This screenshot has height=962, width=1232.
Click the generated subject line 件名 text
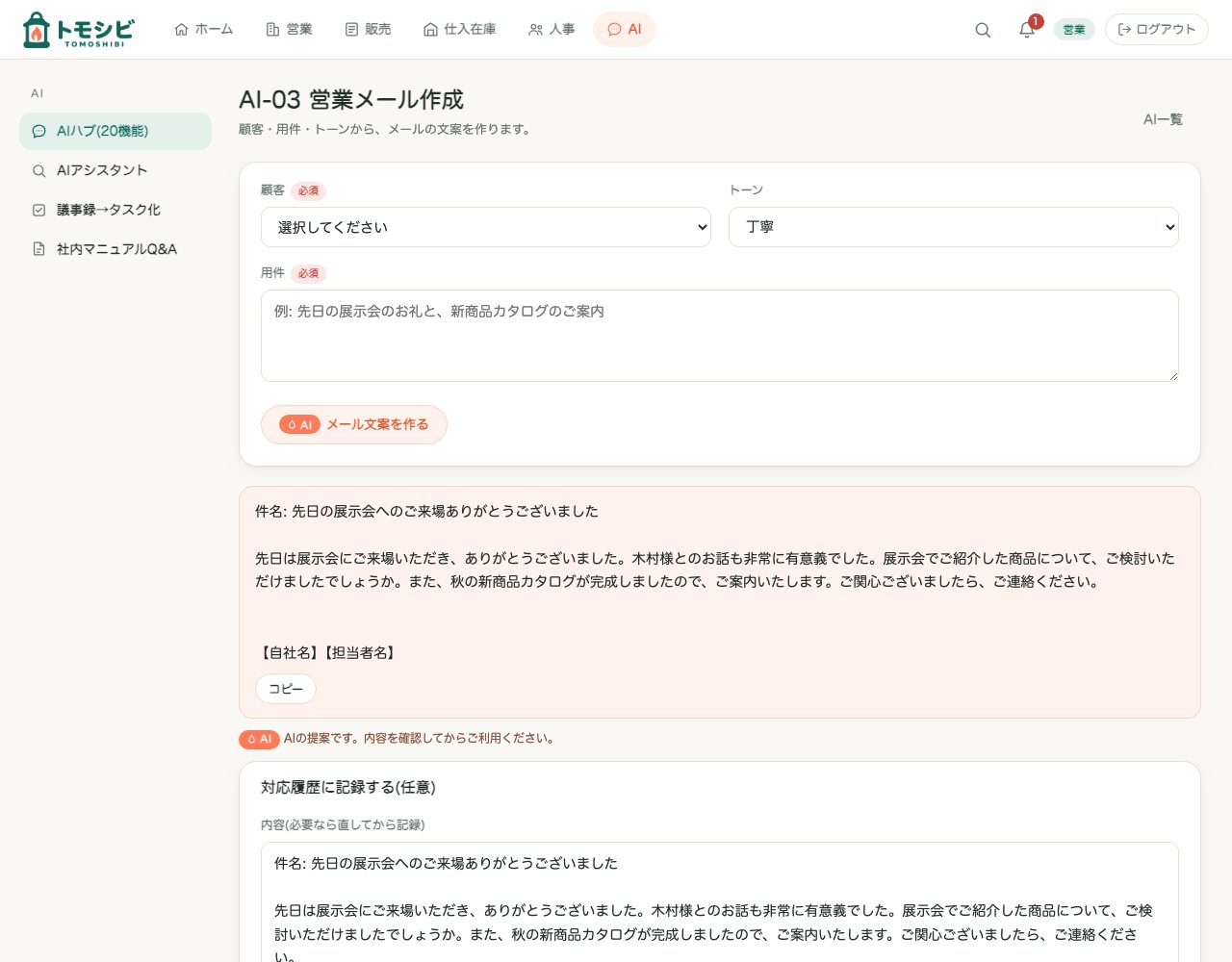tap(426, 512)
